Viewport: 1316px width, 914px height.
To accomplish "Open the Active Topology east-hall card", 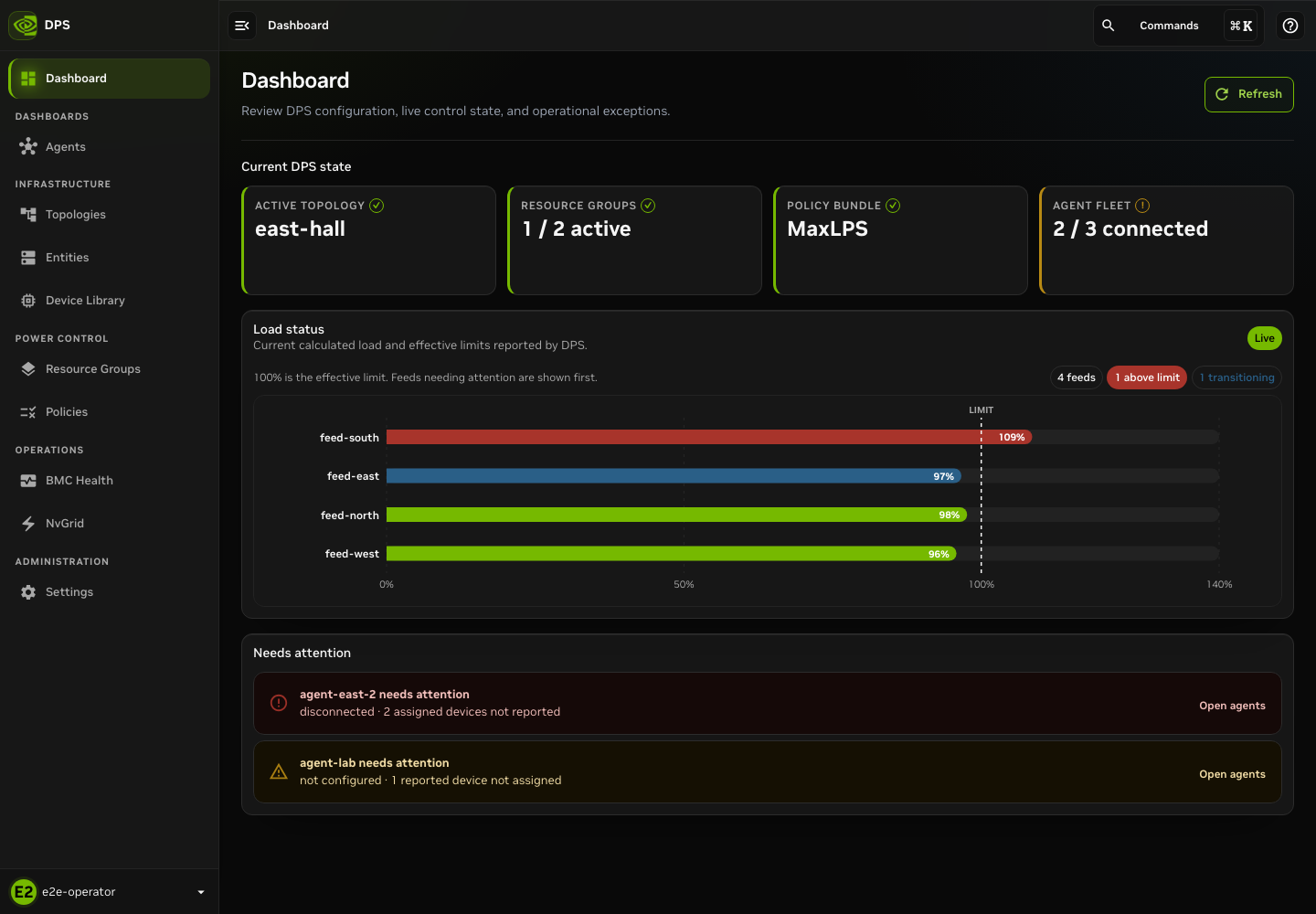I will coord(368,240).
